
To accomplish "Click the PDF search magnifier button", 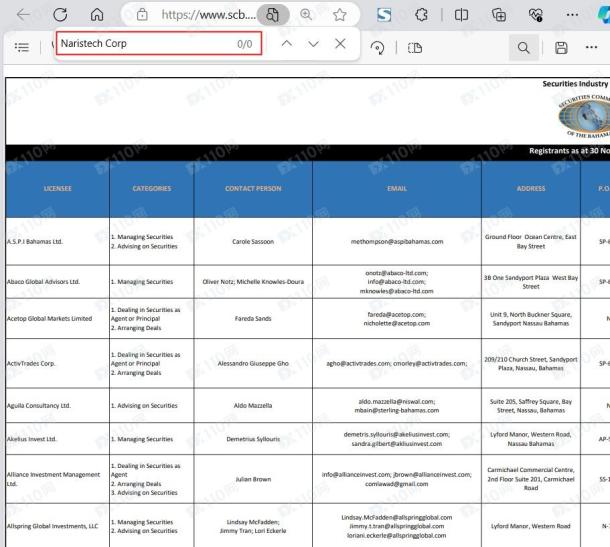I will (524, 48).
